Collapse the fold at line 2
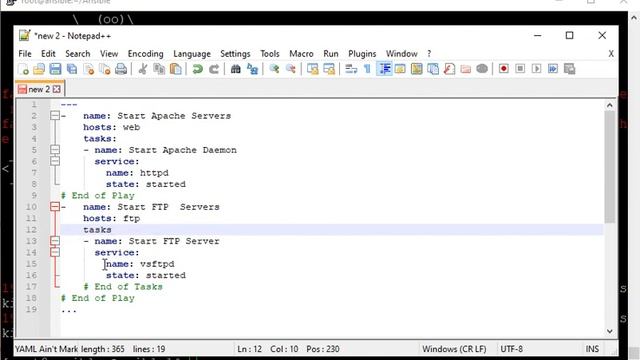 click(x=55, y=116)
